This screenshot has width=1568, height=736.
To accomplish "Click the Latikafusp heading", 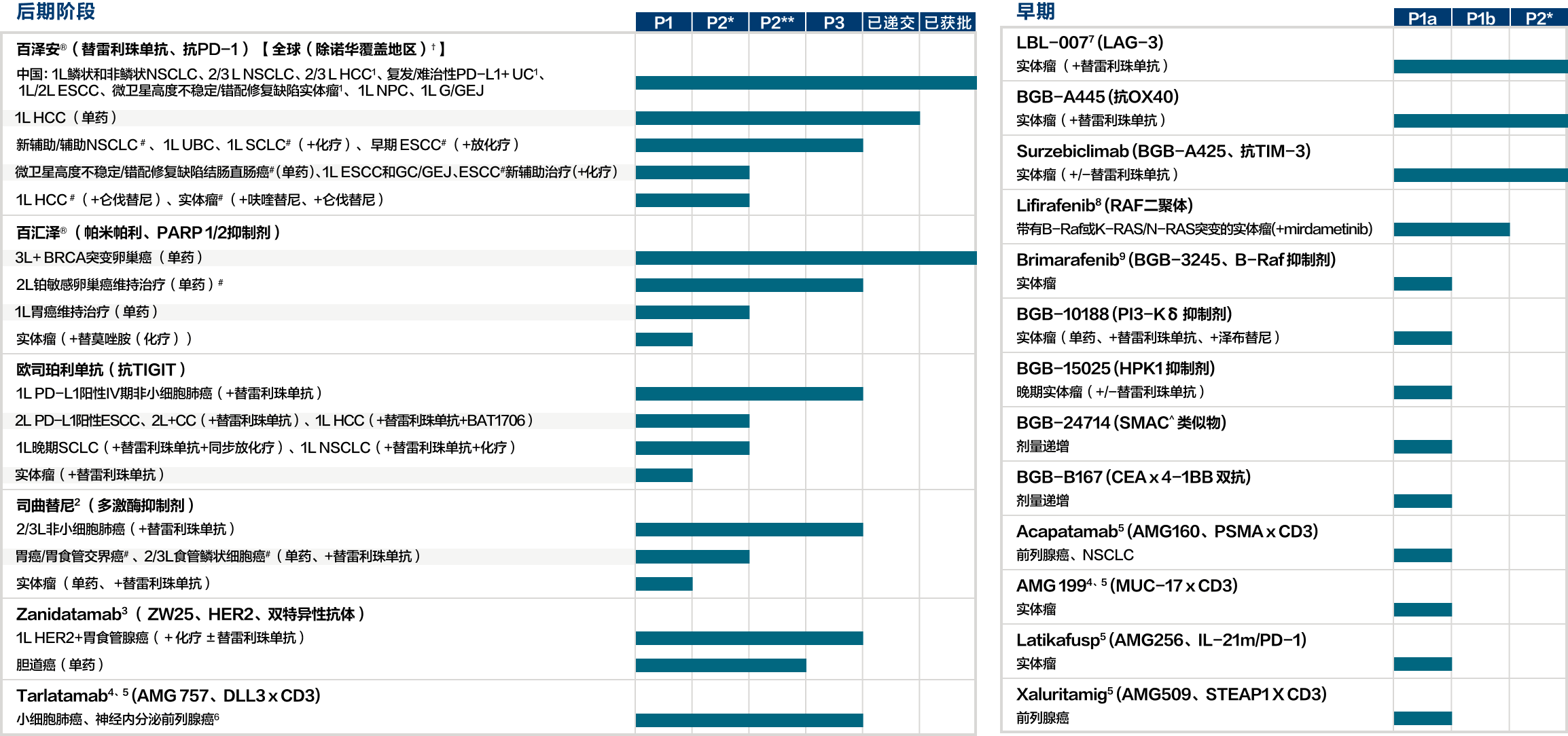I will click(1161, 640).
